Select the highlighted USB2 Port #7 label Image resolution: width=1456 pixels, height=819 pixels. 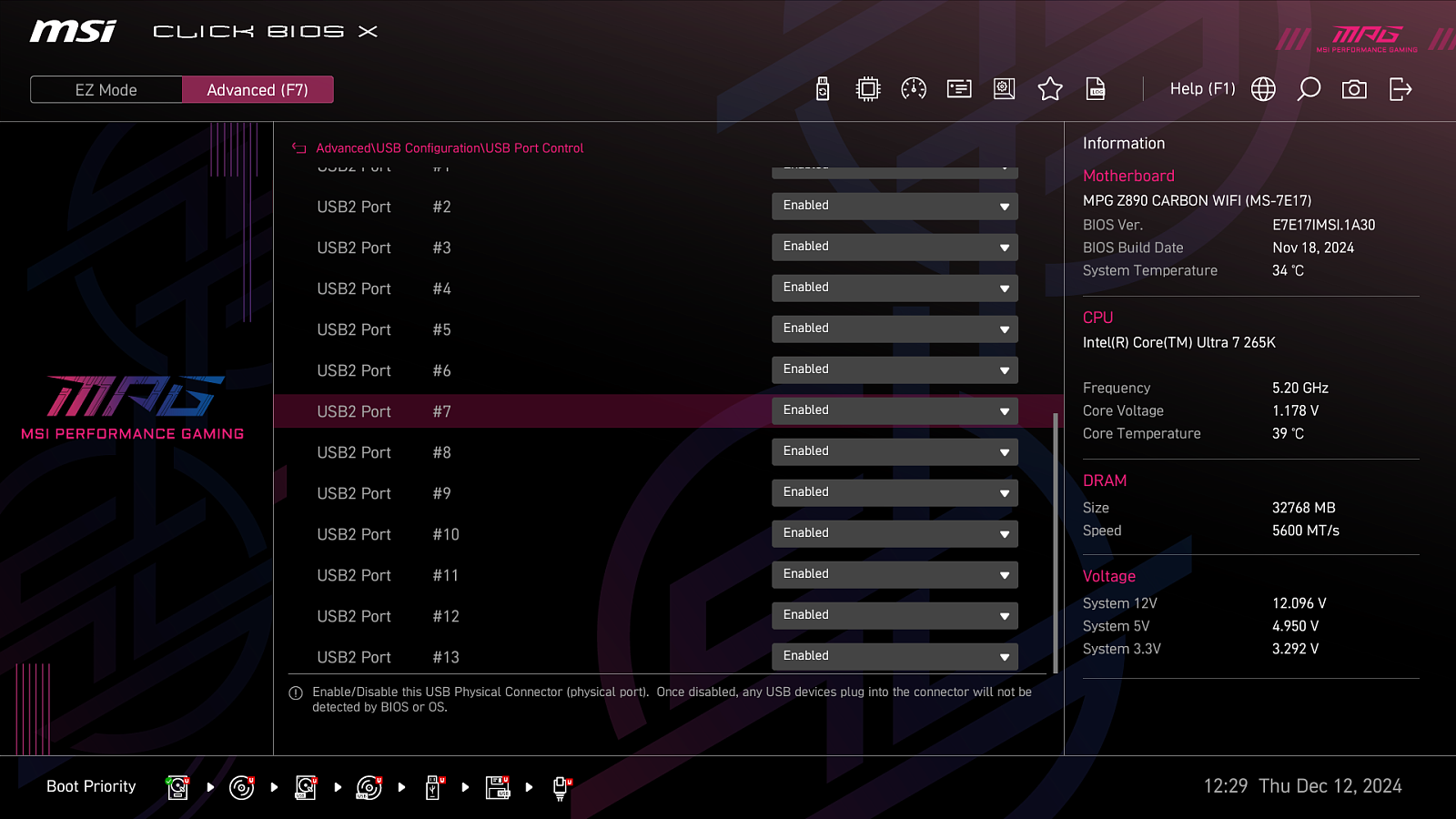(384, 412)
